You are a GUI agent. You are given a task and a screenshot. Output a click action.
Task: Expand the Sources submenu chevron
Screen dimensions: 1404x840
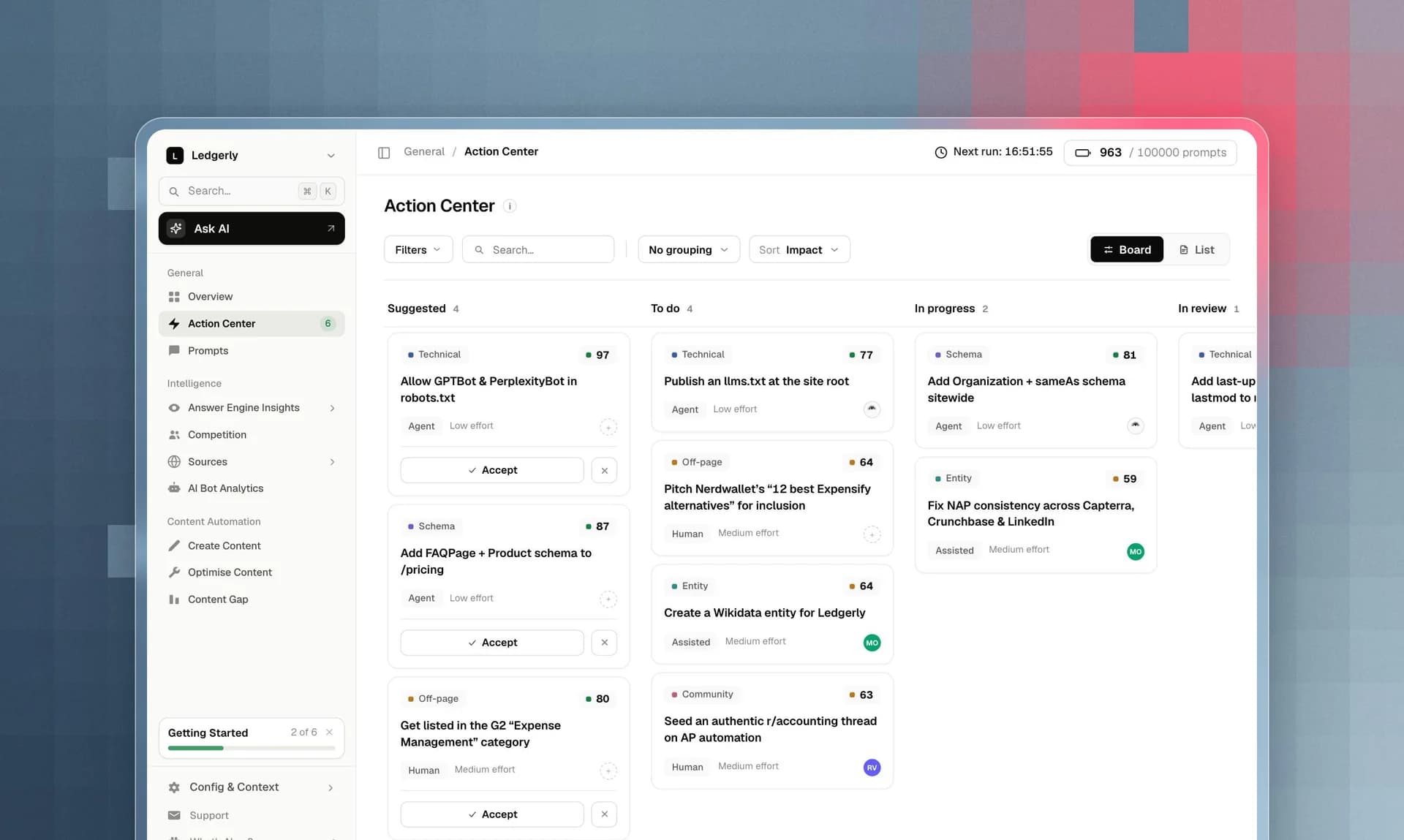[332, 462]
